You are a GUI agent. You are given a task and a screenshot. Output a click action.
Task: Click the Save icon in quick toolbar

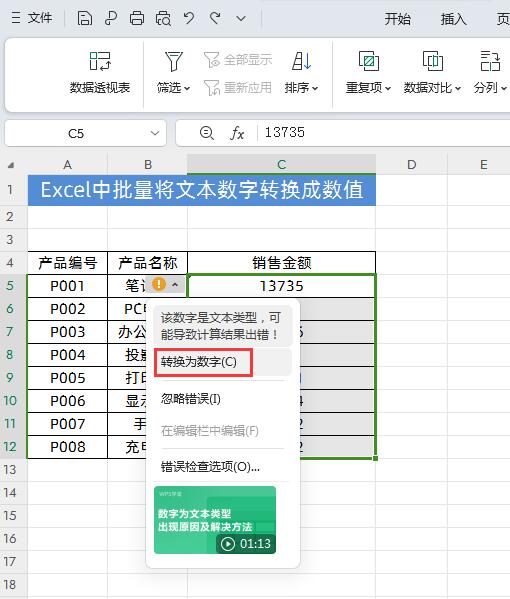coord(84,18)
